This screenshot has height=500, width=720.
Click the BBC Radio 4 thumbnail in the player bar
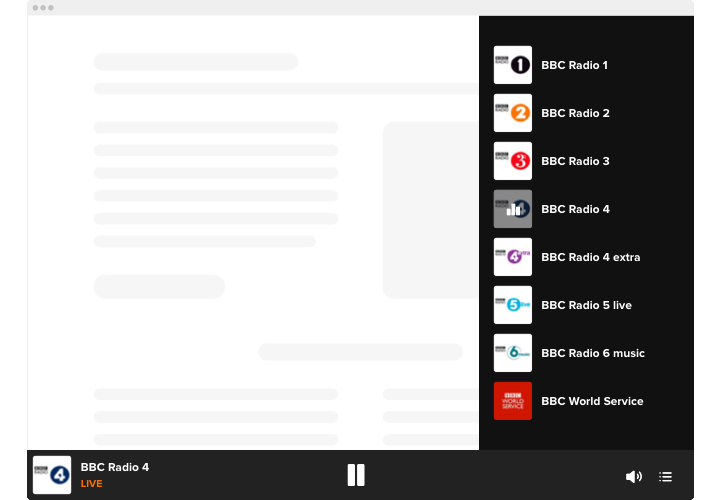52,475
